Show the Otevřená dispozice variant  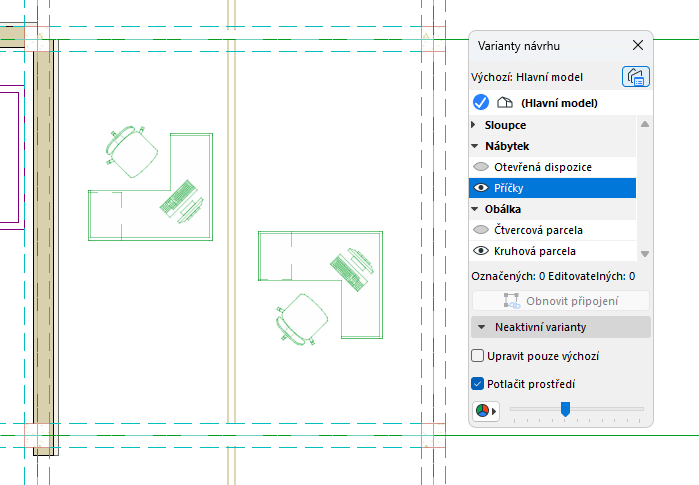point(481,167)
